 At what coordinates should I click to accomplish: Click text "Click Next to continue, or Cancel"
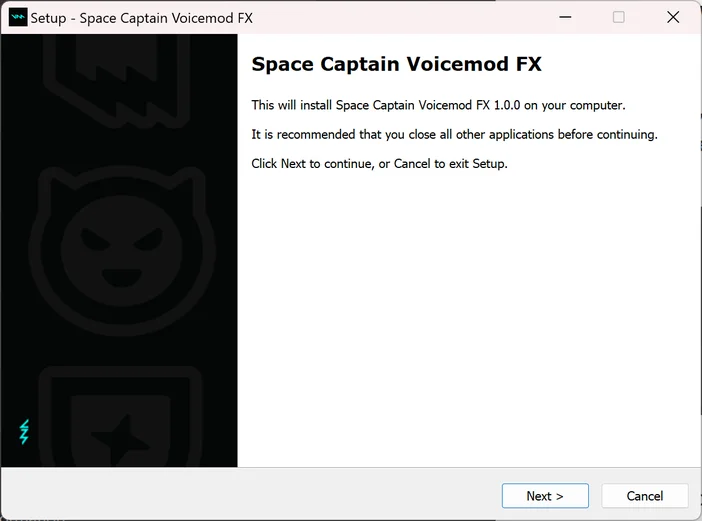[x=341, y=164]
